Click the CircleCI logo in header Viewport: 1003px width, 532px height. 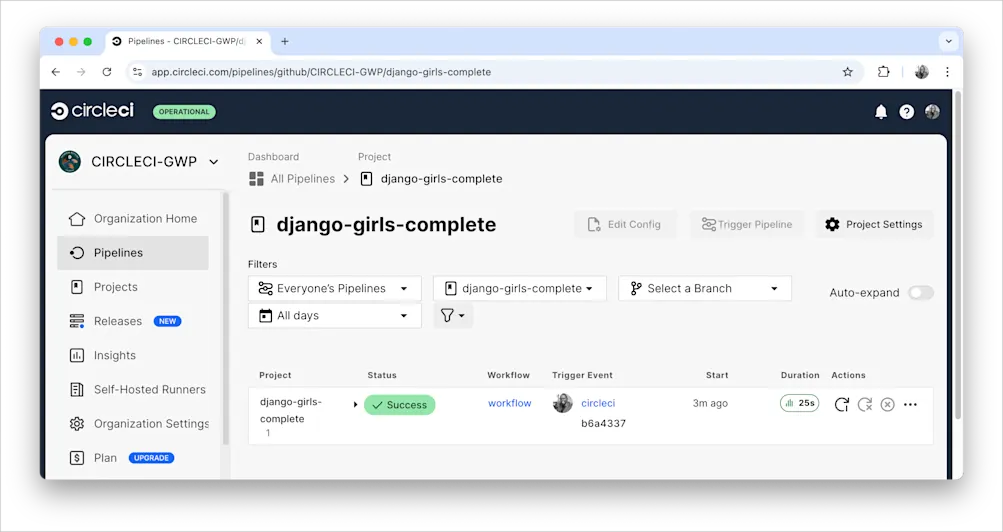click(93, 111)
